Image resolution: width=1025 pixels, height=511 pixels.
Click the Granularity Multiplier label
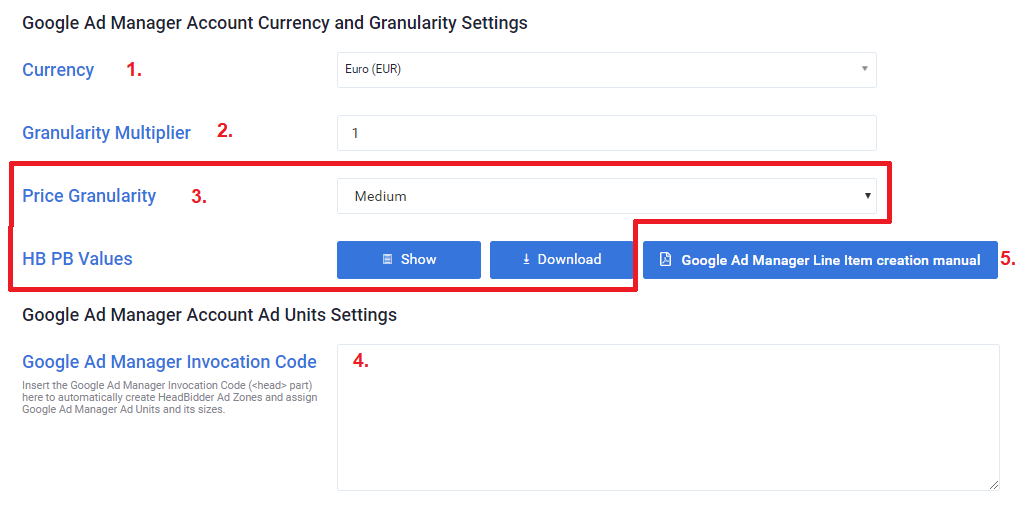point(106,132)
